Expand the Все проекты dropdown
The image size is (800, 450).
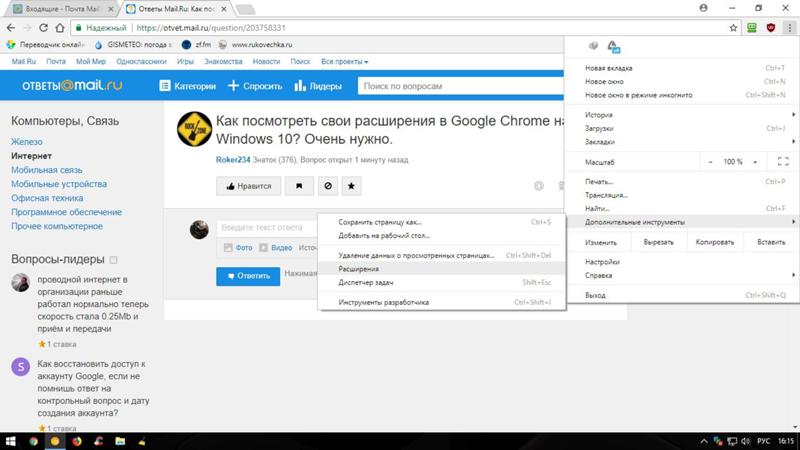[344, 62]
